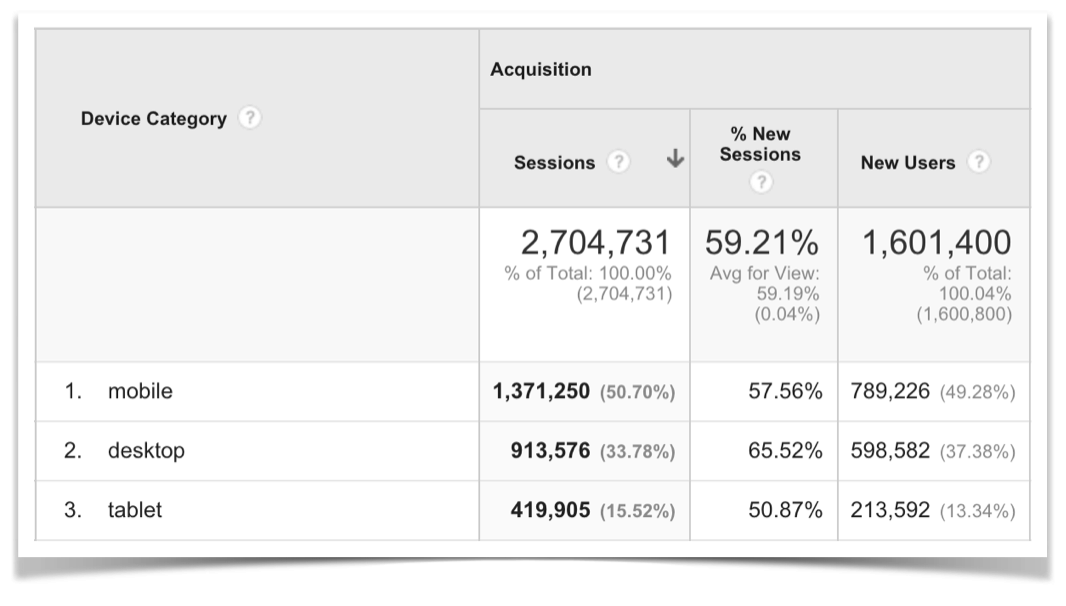Click the % New Sessions help icon
Image resolution: width=1066 pixels, height=606 pixels.
pyautogui.click(x=762, y=182)
